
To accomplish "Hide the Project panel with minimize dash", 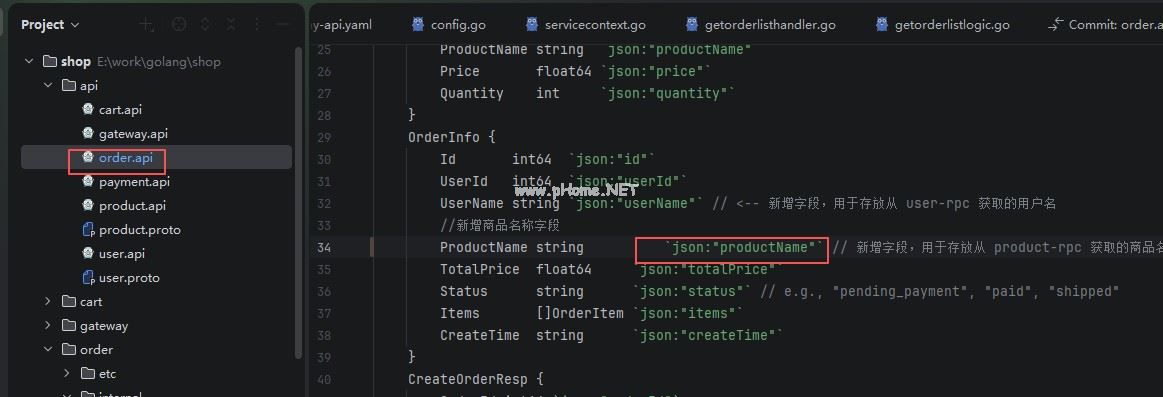I will [x=282, y=24].
